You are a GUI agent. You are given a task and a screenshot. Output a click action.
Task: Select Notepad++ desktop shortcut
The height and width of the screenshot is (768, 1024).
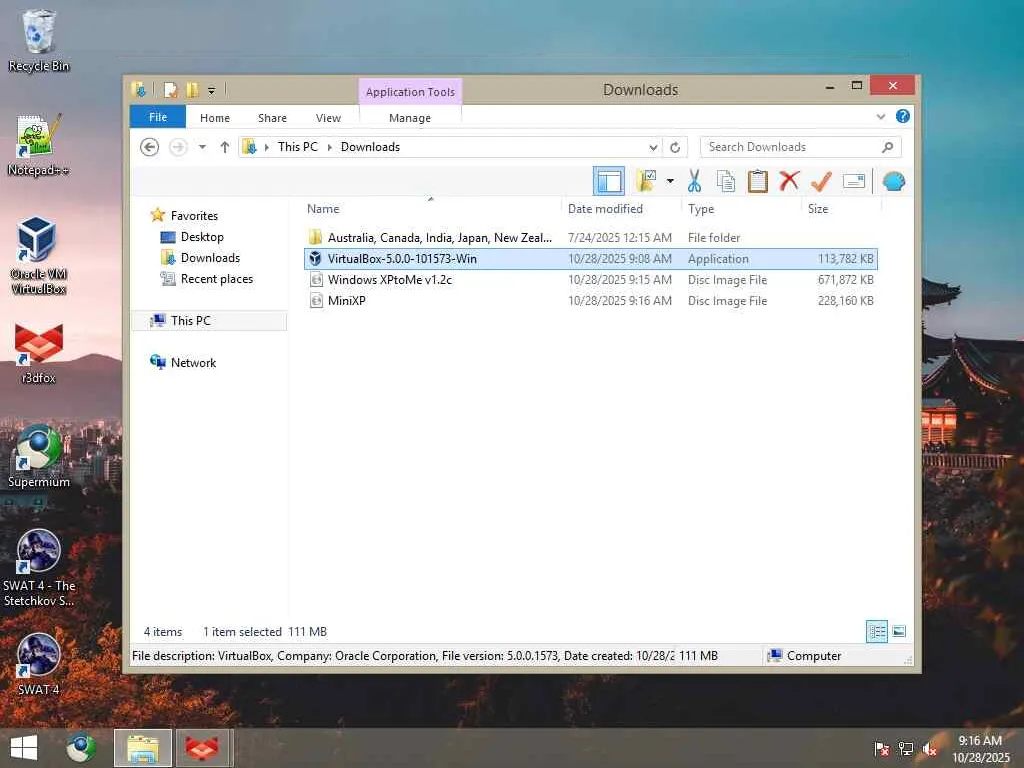39,145
